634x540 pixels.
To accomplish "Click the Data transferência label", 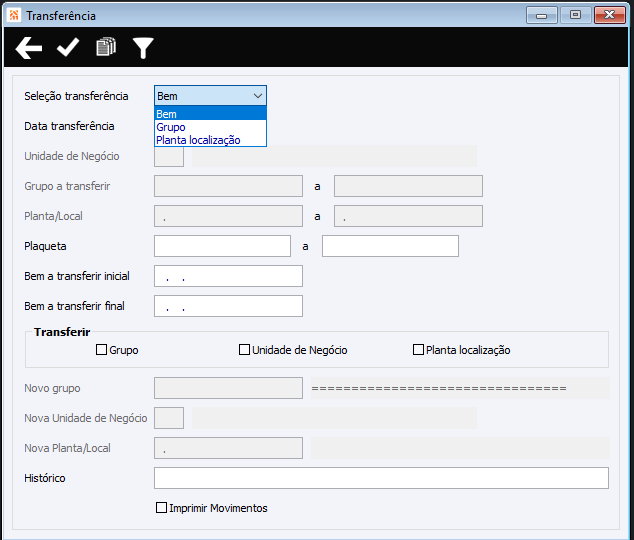I will (x=69, y=126).
